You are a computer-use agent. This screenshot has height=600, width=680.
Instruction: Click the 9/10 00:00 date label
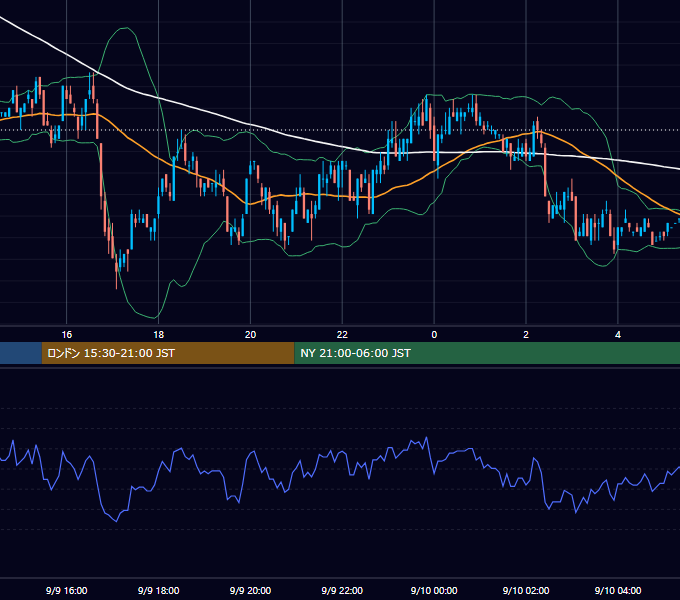click(x=434, y=590)
